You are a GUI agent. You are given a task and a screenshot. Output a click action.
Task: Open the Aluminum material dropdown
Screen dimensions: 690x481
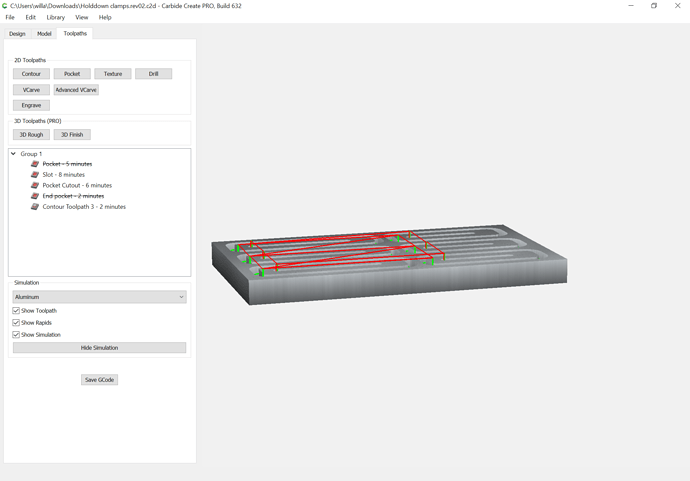click(x=99, y=297)
